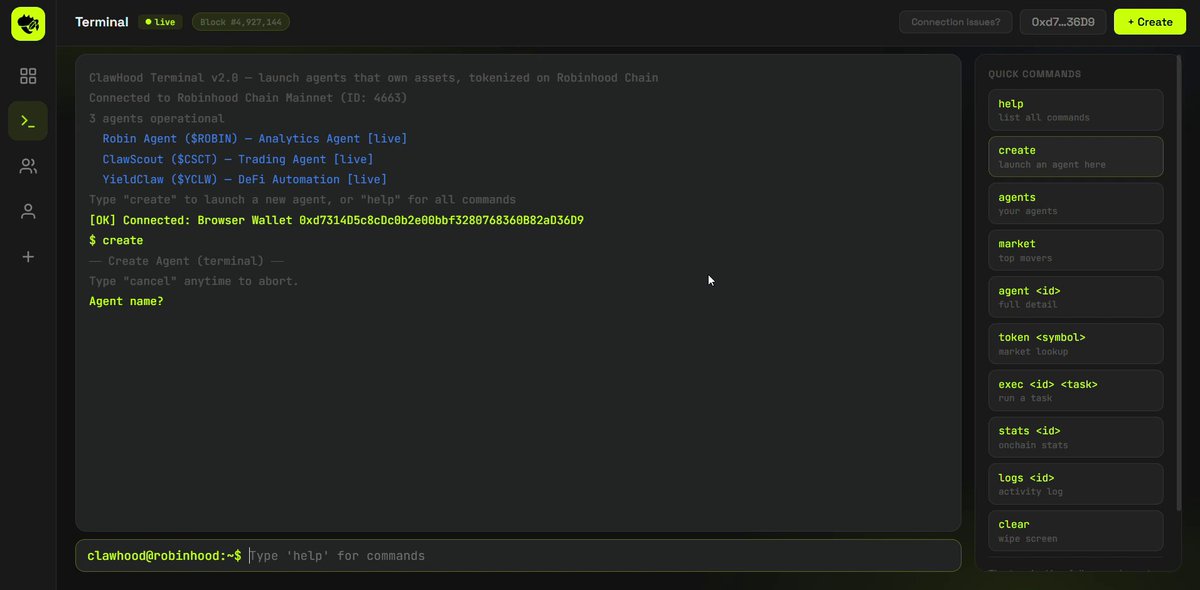Screen dimensions: 1200x590
Task: Click the ClawHood logo icon
Action: tap(28, 22)
